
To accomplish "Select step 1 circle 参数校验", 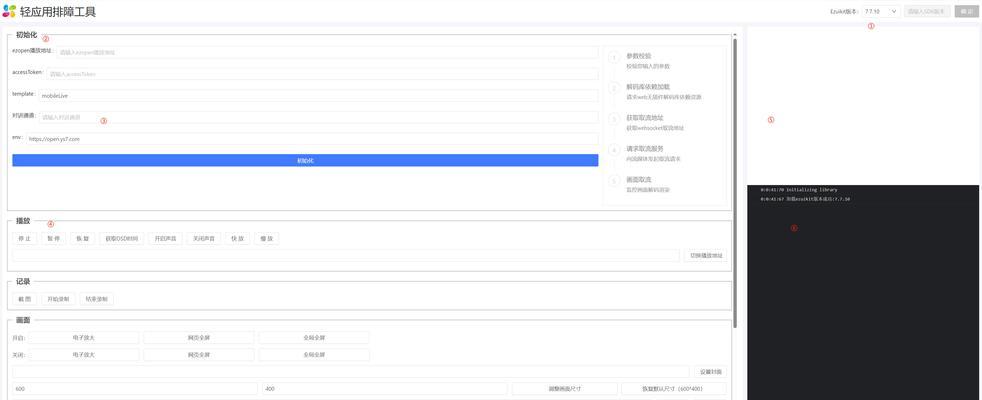I will [614, 58].
